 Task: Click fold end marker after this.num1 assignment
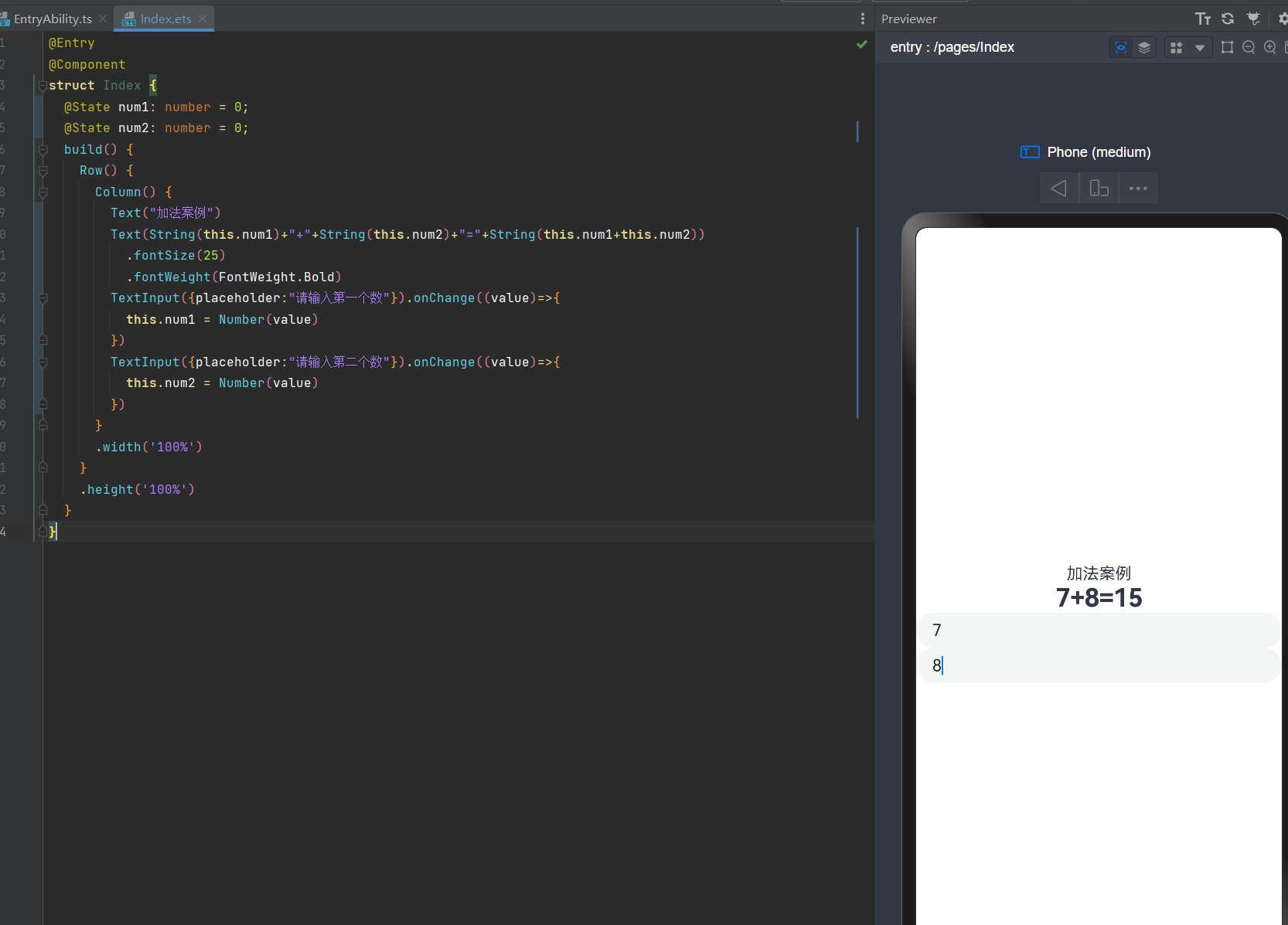point(43,340)
